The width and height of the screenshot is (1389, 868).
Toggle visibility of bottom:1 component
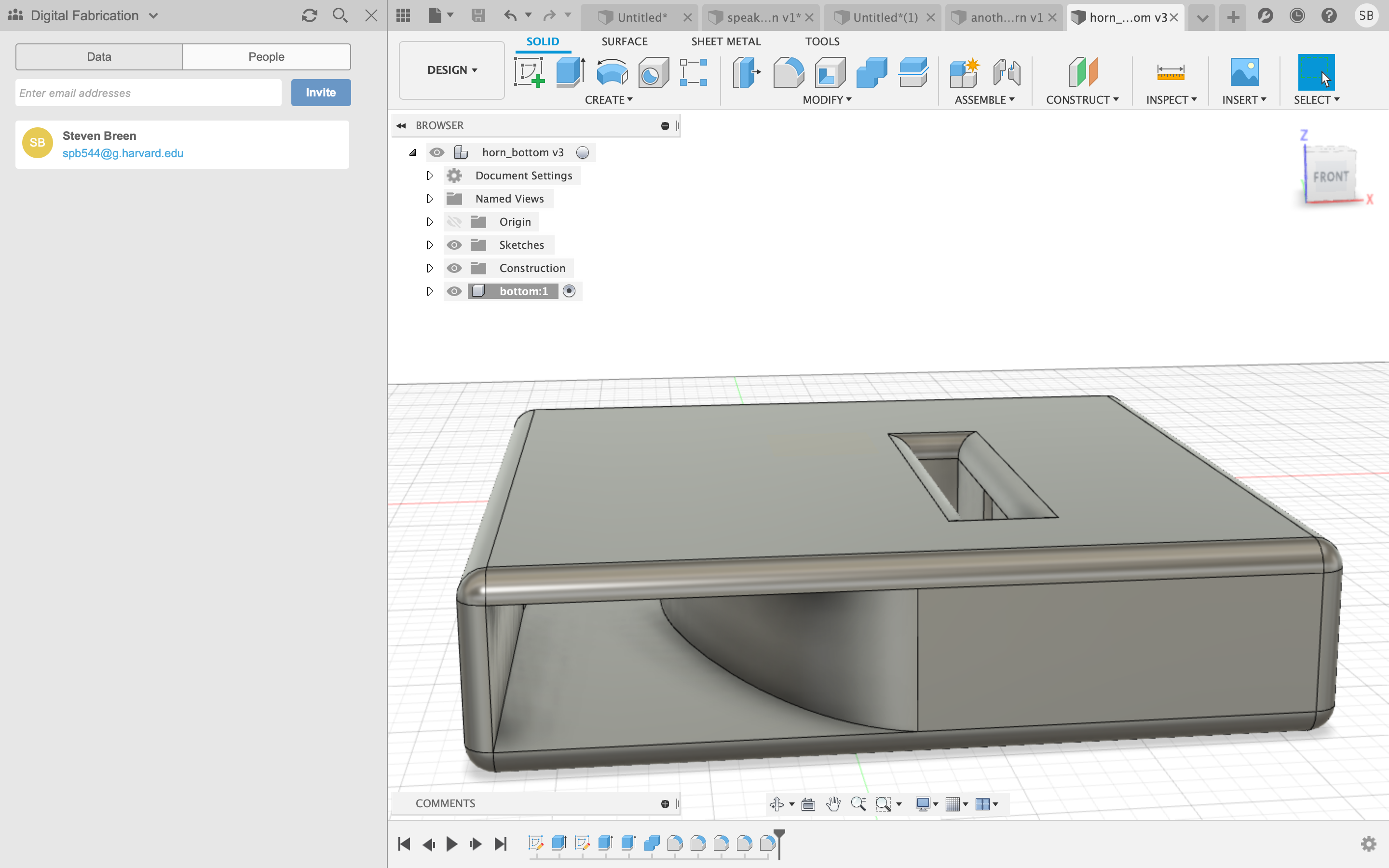click(x=454, y=291)
